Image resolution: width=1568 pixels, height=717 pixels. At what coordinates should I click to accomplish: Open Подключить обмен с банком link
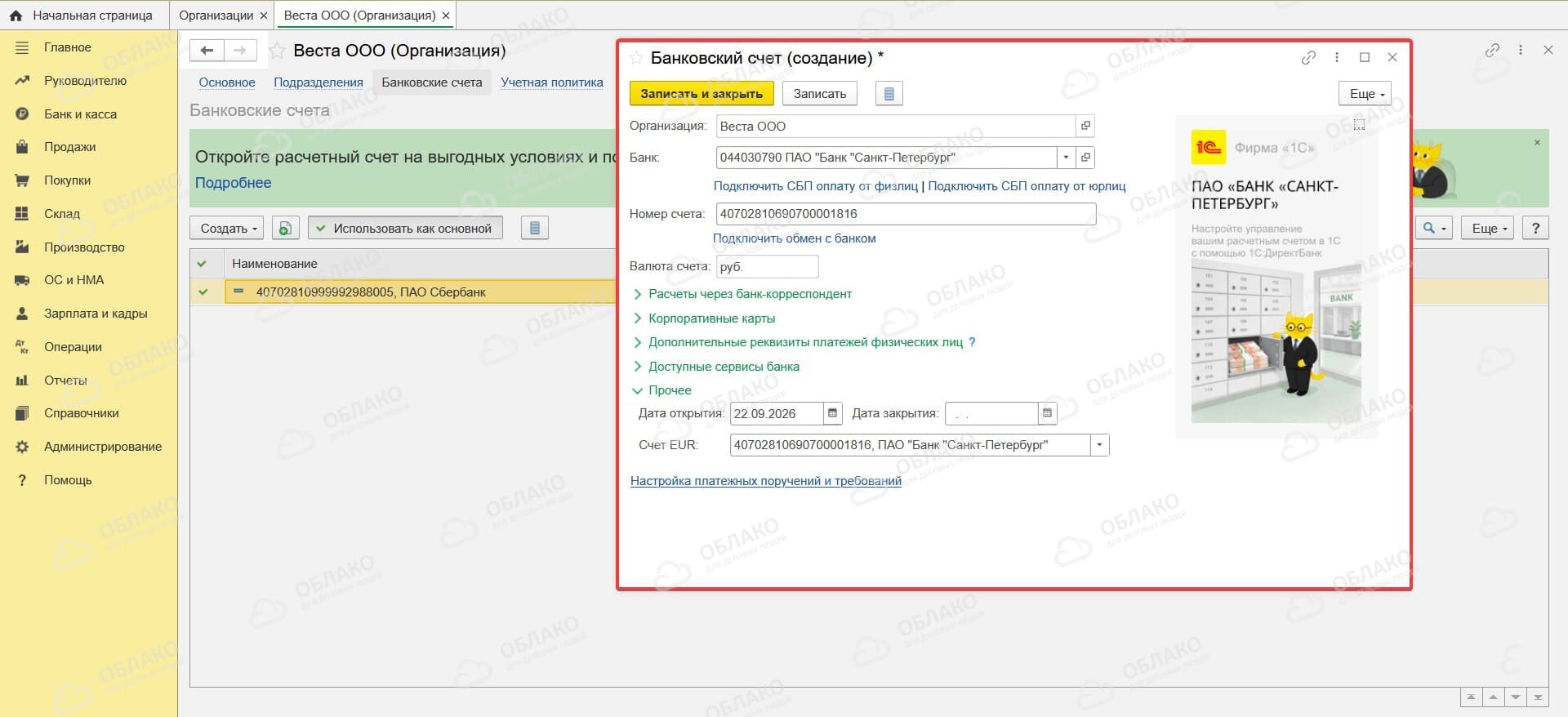(795, 238)
